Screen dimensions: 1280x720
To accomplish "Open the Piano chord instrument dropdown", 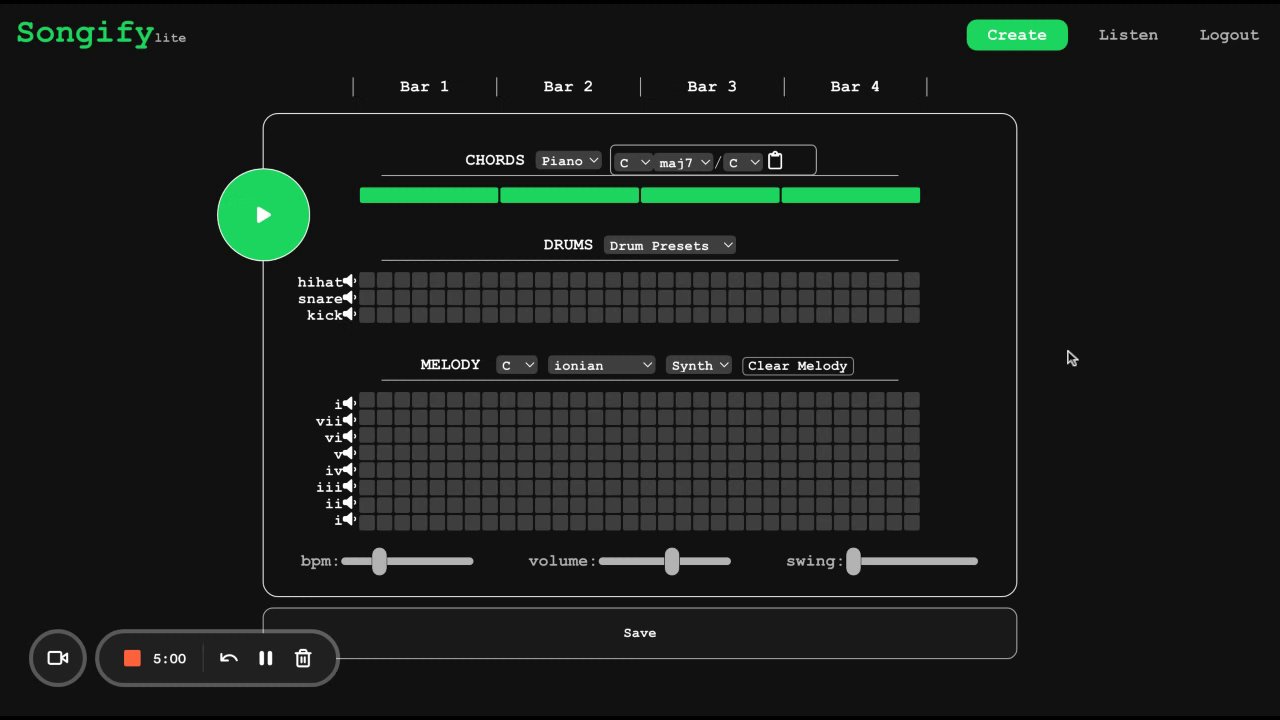I will coord(569,160).
